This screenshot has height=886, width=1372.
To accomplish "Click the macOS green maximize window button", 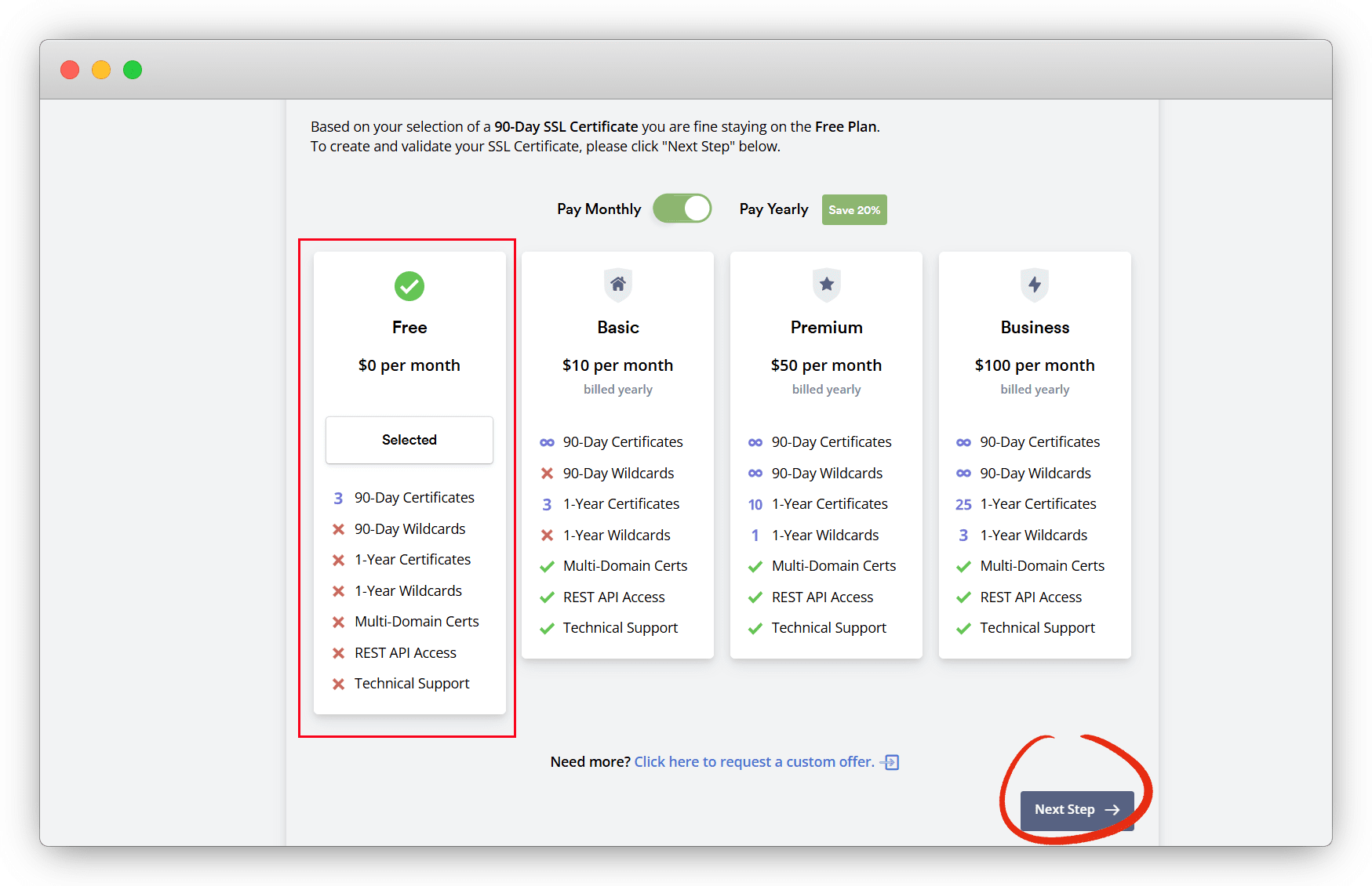I will (x=133, y=70).
